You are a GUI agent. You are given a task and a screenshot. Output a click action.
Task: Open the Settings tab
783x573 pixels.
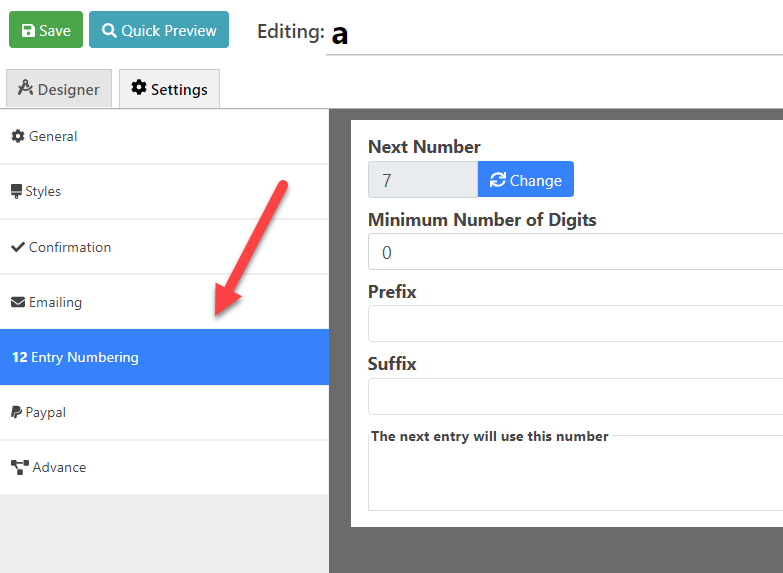pos(169,89)
